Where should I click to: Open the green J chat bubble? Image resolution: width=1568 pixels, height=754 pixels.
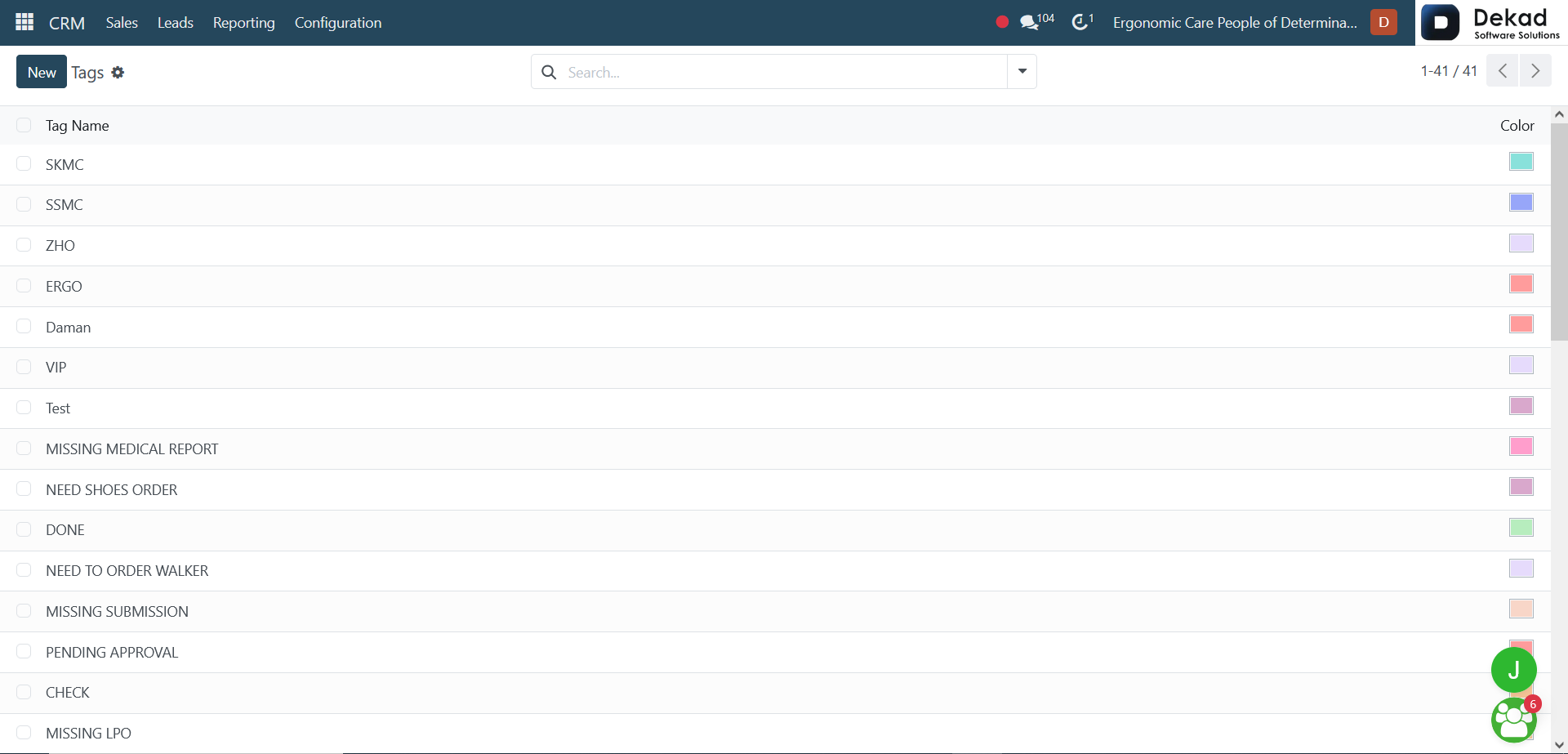tap(1513, 670)
